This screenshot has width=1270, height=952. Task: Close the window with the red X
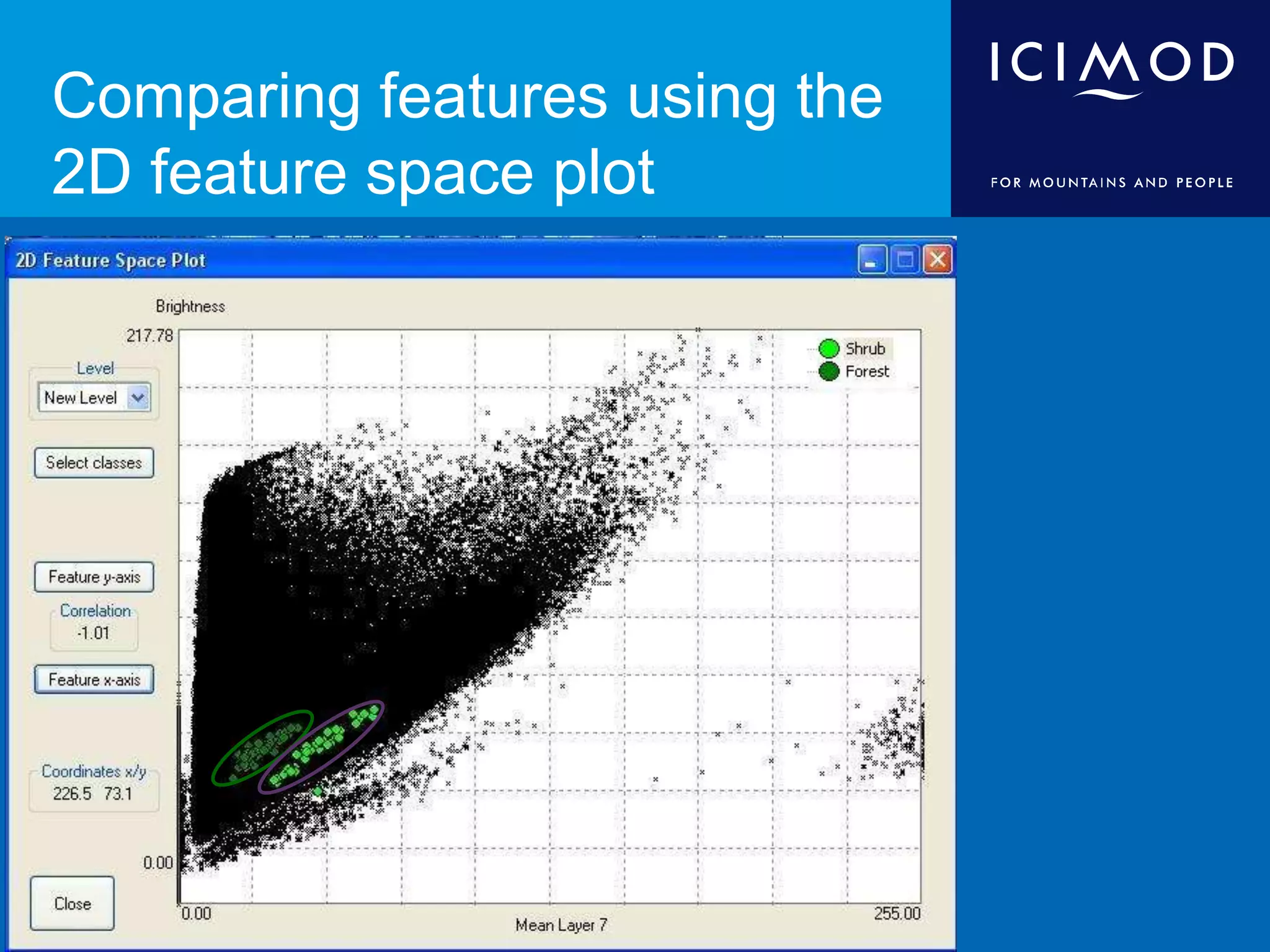[x=938, y=260]
